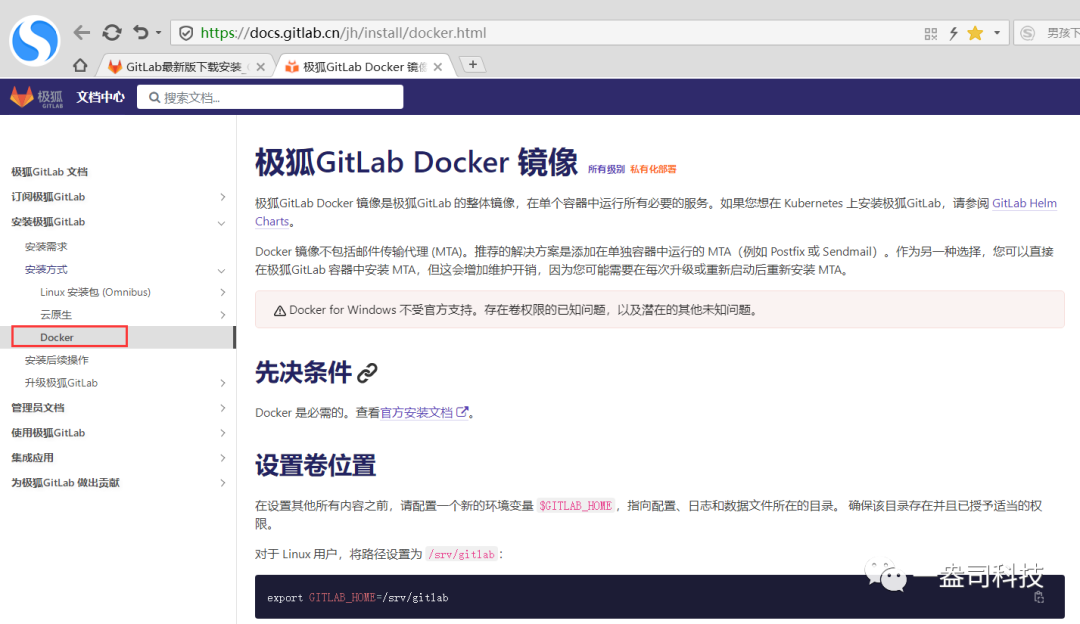The image size is (1080, 624).
Task: Open the QR code icon in address bar
Action: click(931, 33)
